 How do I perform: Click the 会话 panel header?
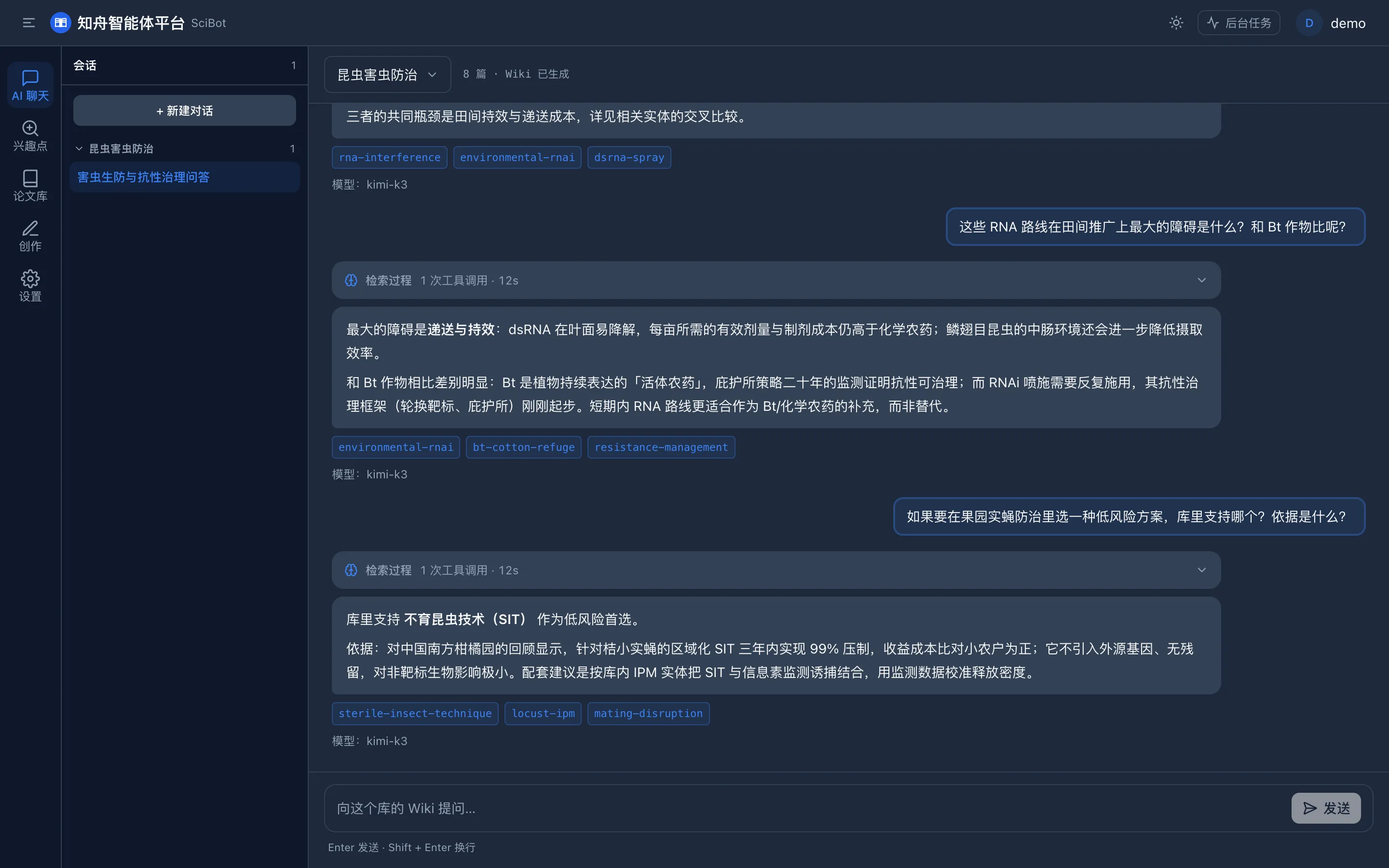tap(184, 66)
